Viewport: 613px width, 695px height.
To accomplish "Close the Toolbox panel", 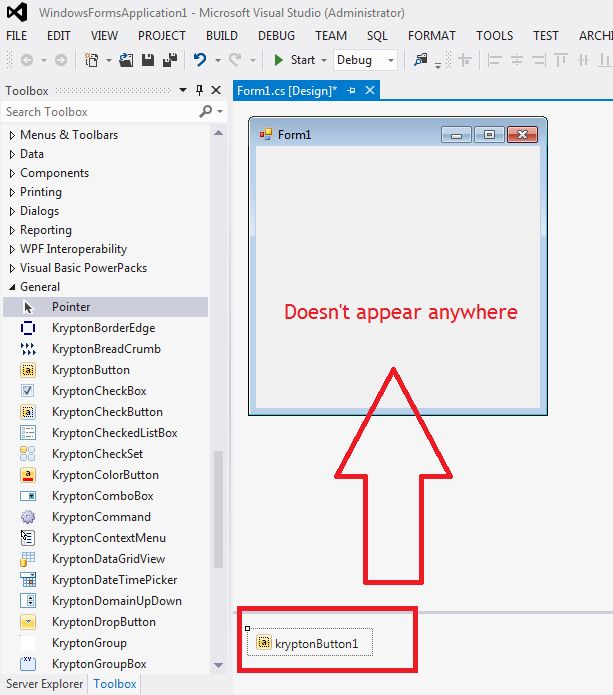I will coord(216,90).
